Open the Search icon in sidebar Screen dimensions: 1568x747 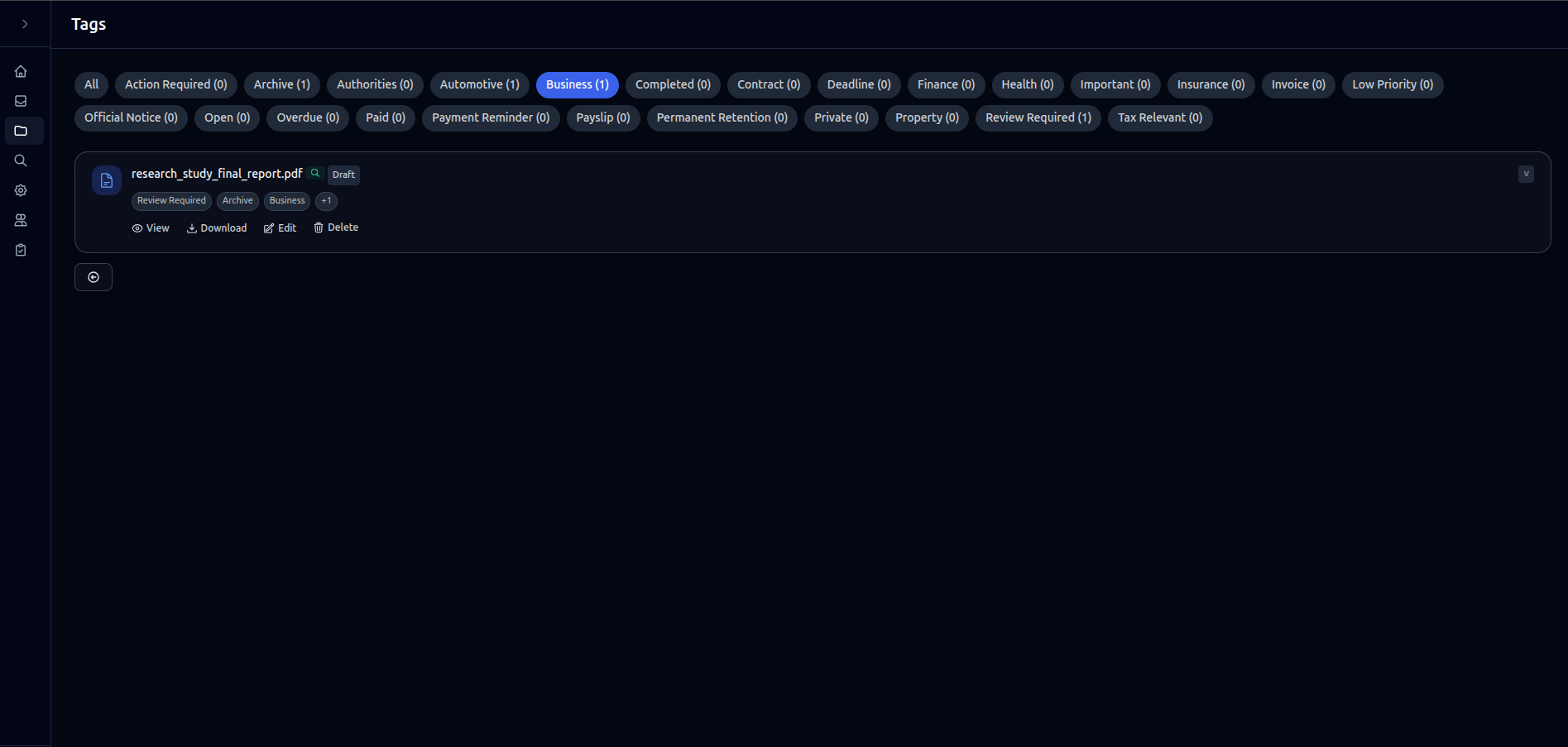click(x=21, y=160)
